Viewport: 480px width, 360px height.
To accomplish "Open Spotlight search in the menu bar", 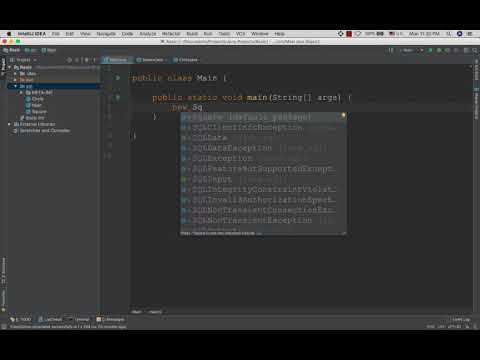I will click(x=449, y=34).
